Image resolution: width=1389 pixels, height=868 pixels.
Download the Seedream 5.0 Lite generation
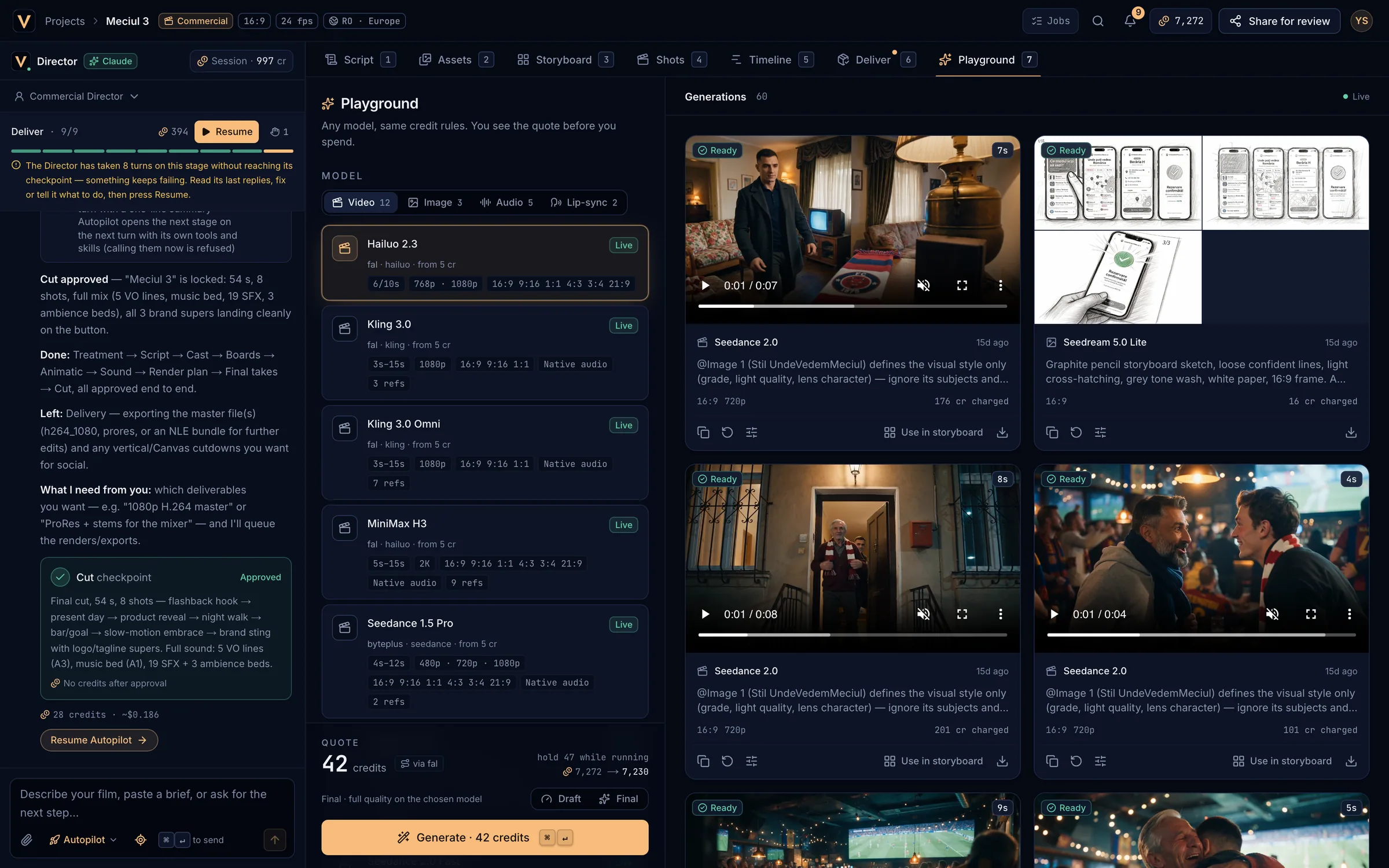[1351, 432]
